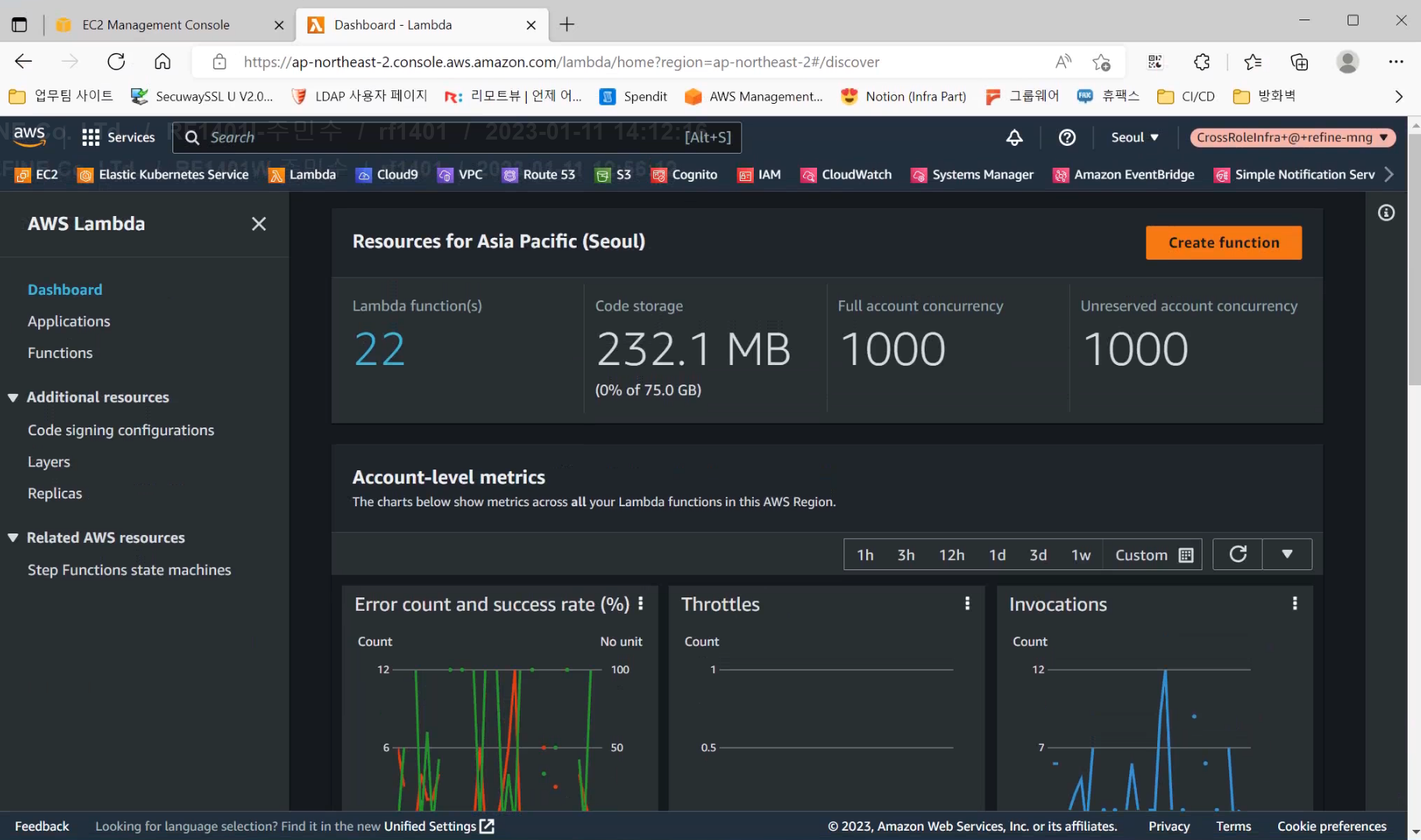
Task: Collapse the Related AWS resources section
Action: coord(12,538)
